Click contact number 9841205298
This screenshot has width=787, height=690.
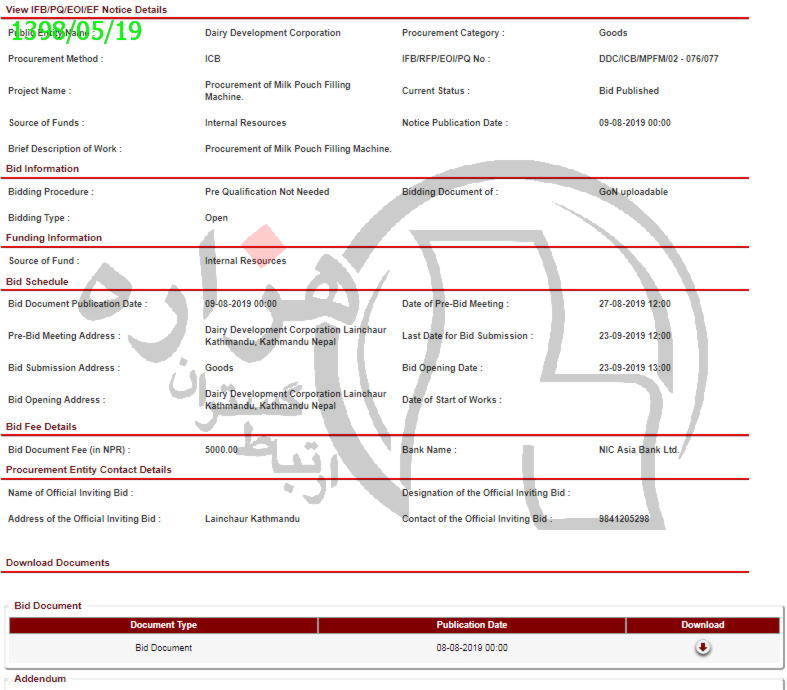click(x=623, y=519)
